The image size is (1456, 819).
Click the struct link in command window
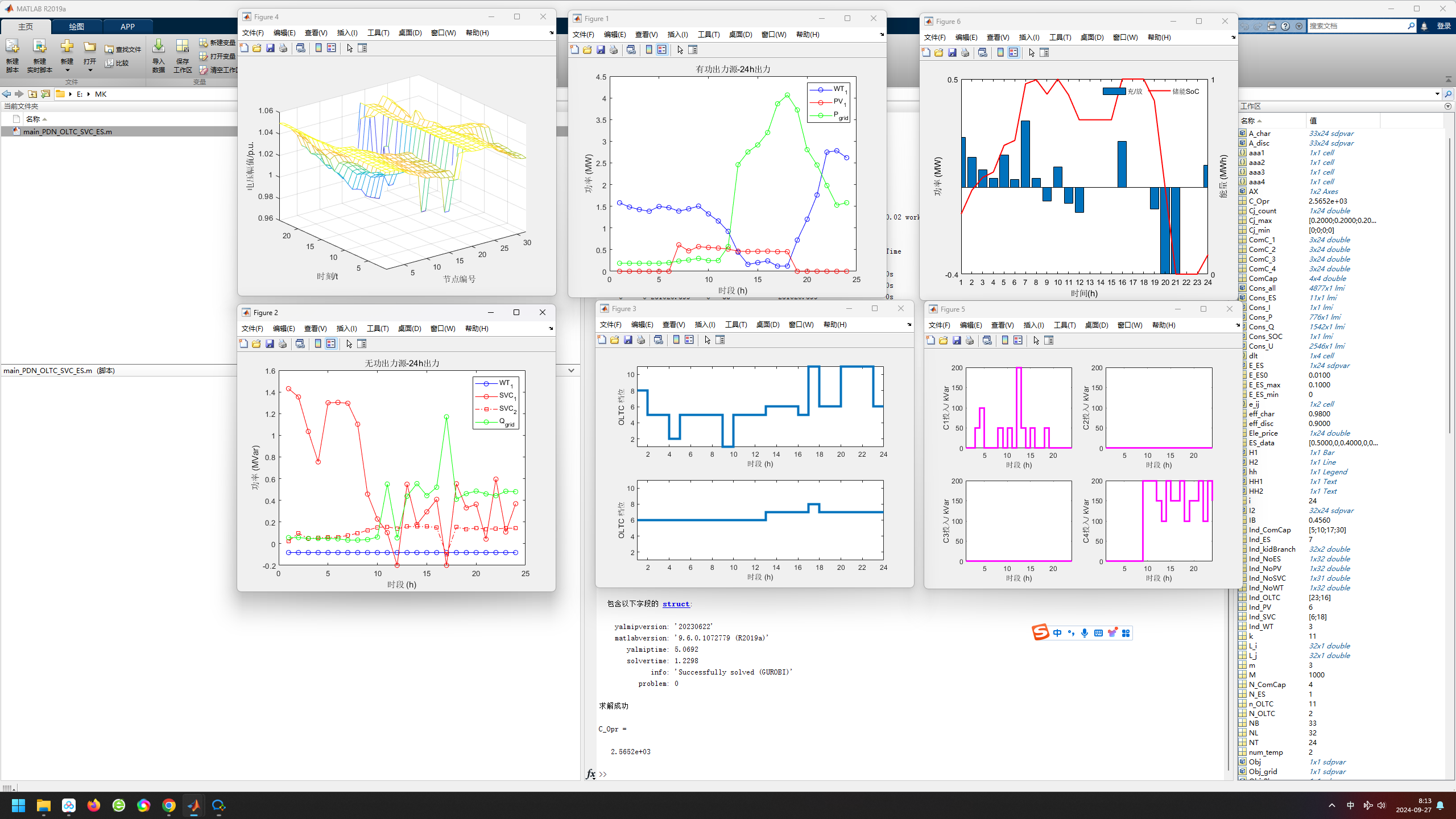coord(676,604)
